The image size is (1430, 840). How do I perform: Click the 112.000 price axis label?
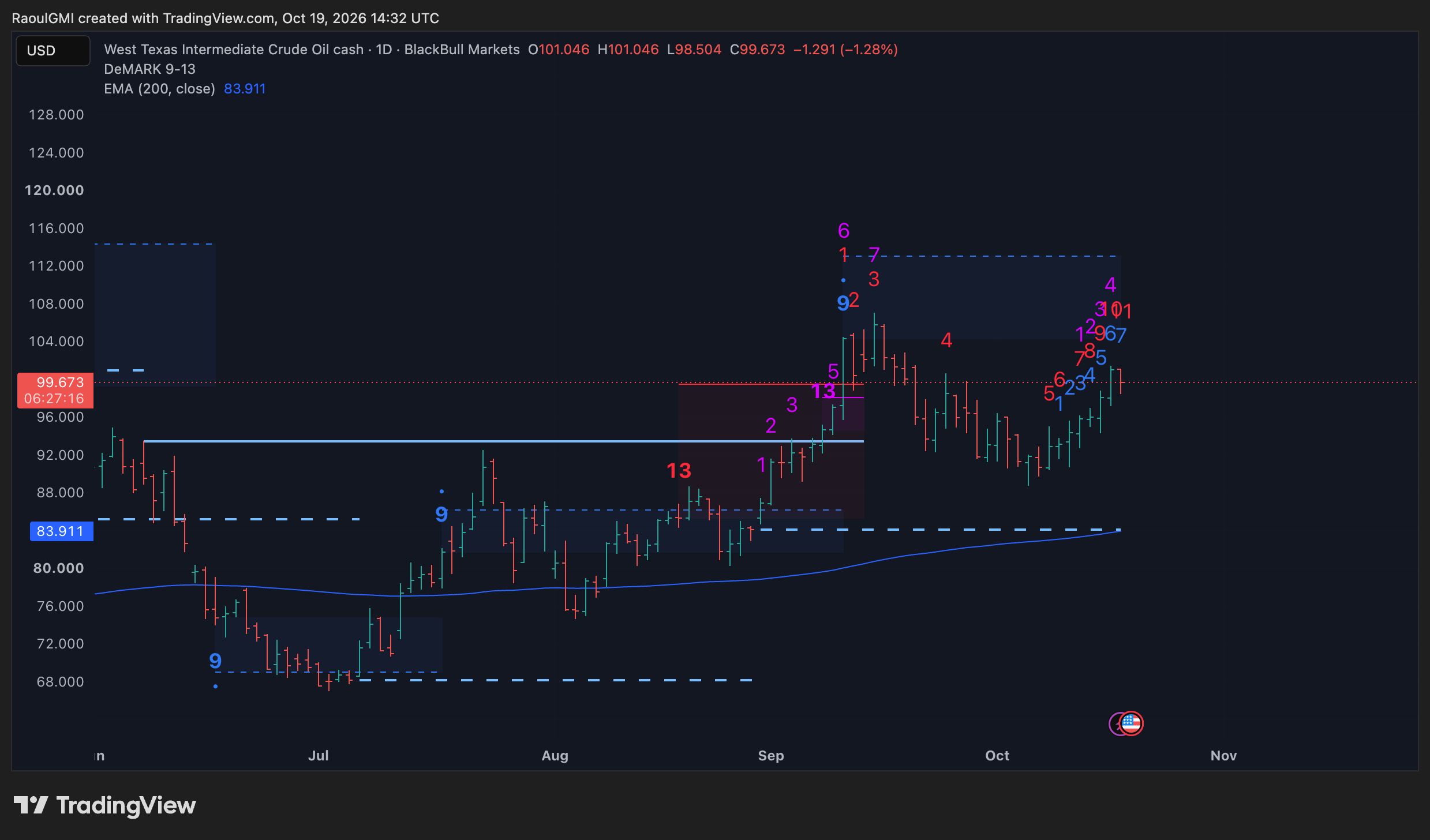[57, 266]
